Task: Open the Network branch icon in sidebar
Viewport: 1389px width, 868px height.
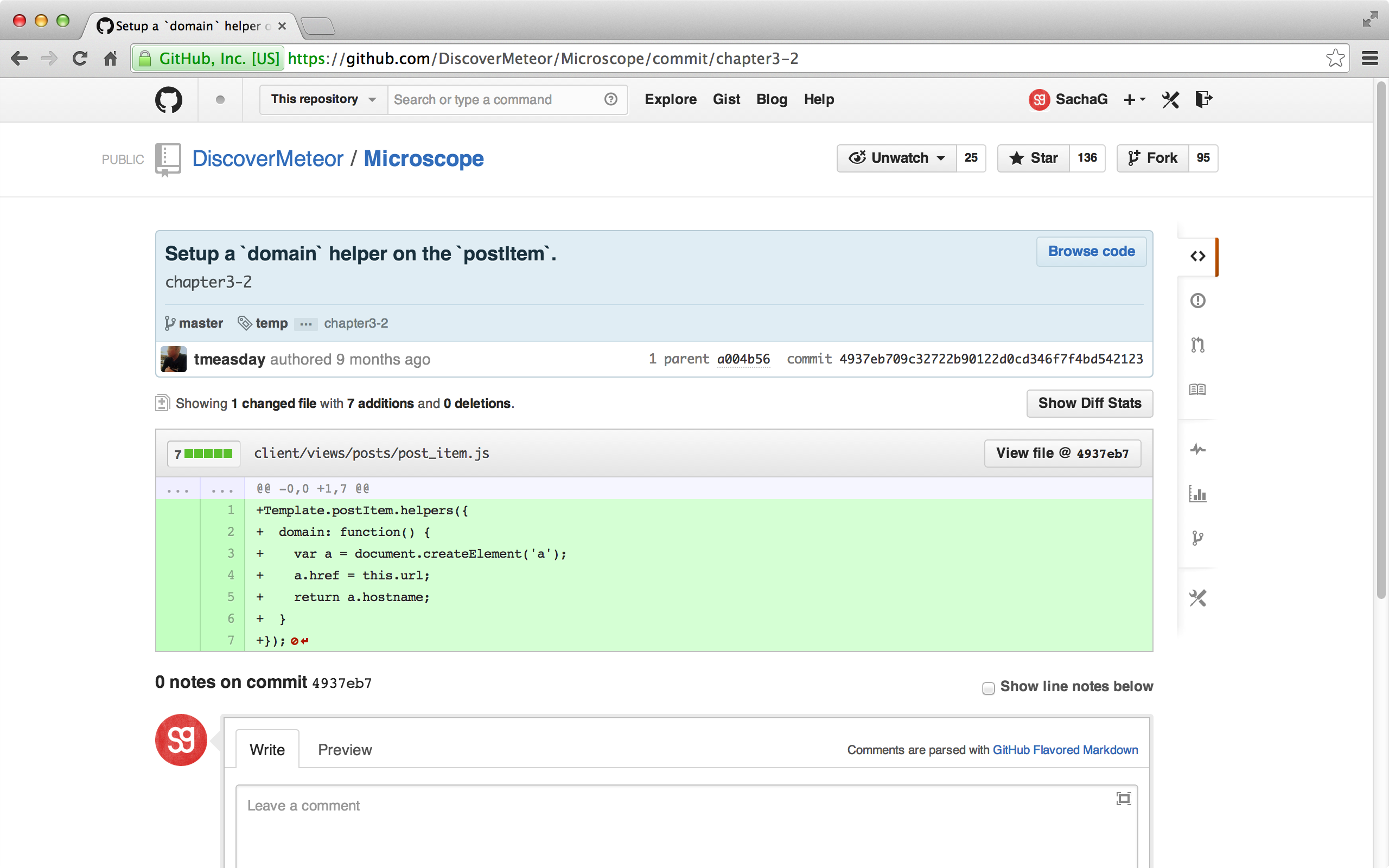Action: 1197,538
